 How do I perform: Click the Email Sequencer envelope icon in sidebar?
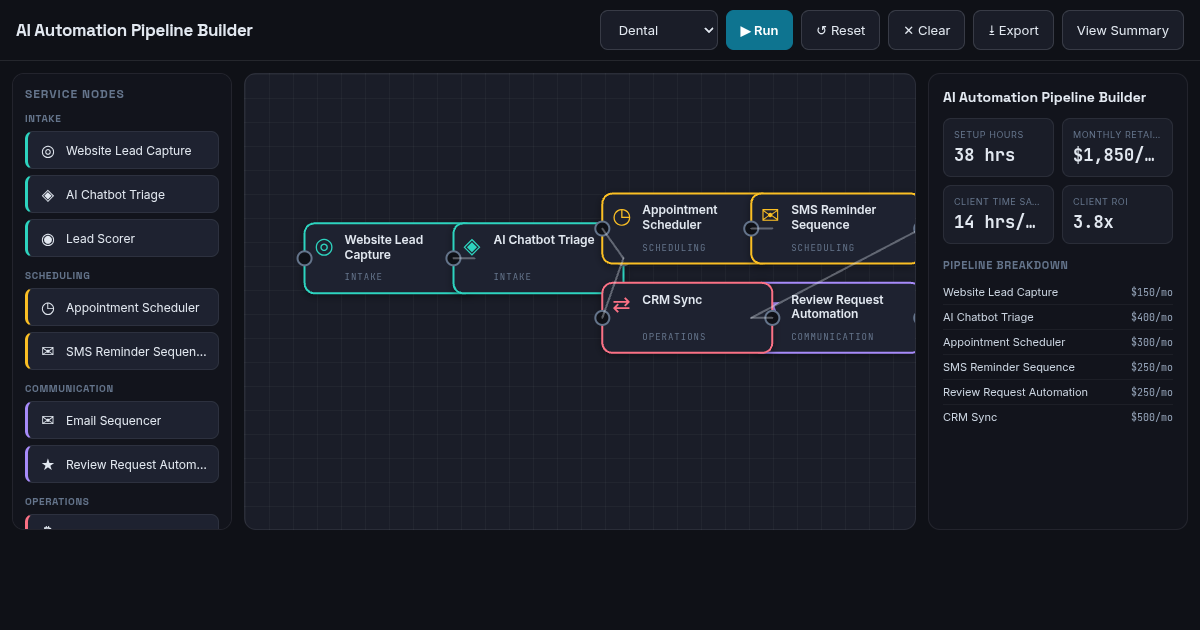(x=48, y=421)
